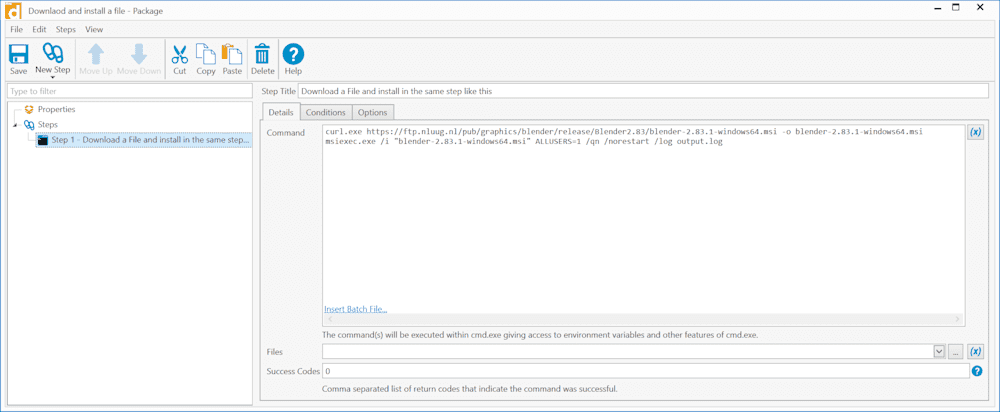Show help for Success Codes
Viewport: 1000px width, 412px height.
tap(976, 371)
